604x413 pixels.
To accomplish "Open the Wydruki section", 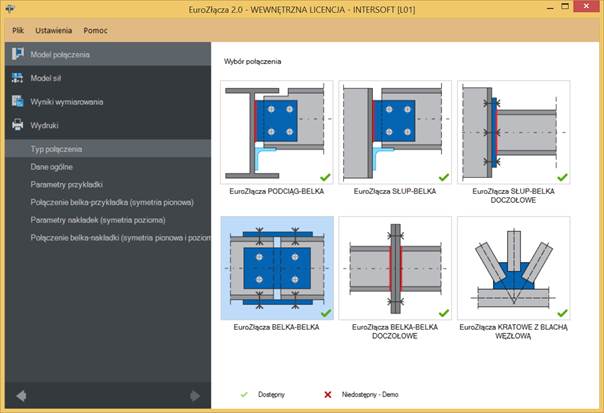I will click(x=108, y=125).
